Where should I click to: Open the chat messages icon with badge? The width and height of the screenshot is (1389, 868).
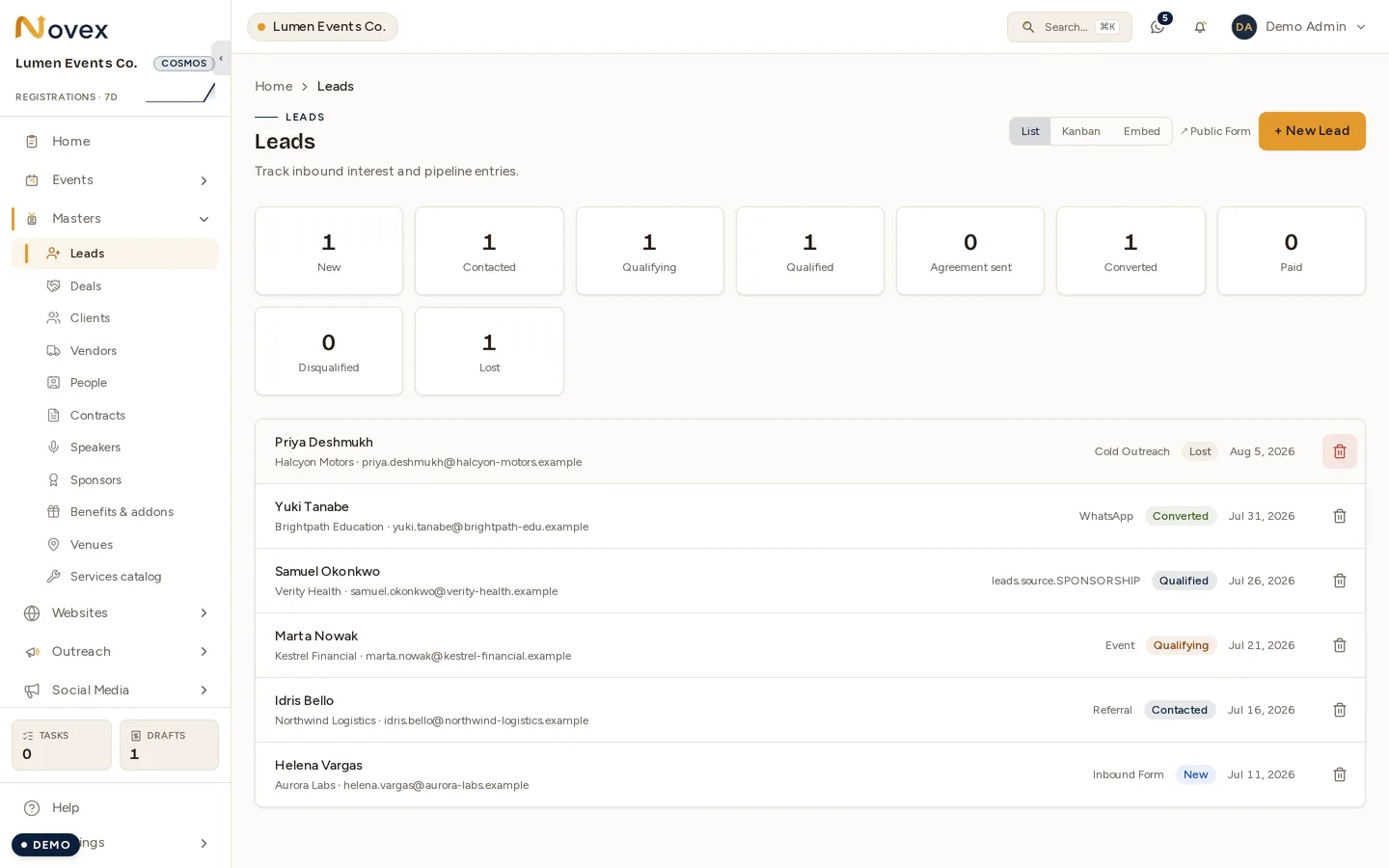pos(1157,27)
